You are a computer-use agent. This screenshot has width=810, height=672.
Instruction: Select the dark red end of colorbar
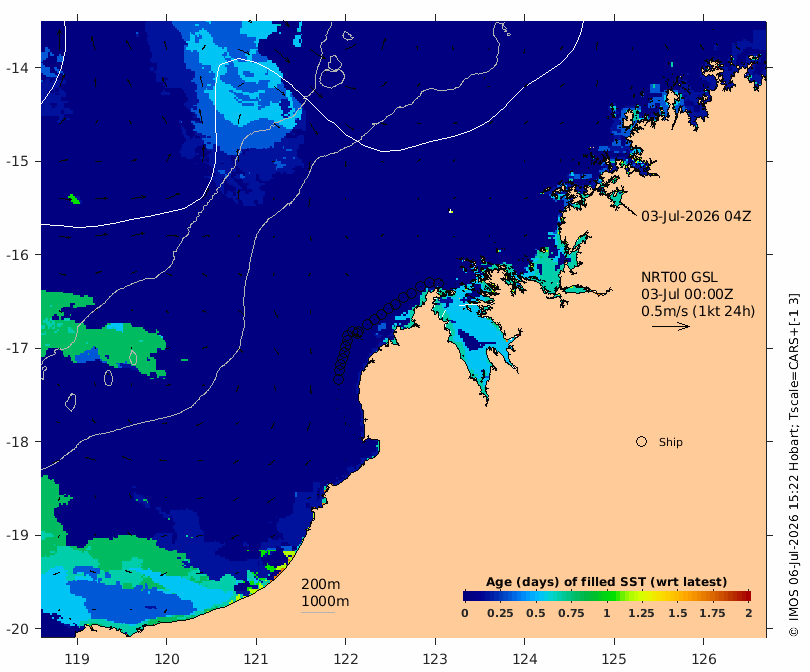click(746, 596)
